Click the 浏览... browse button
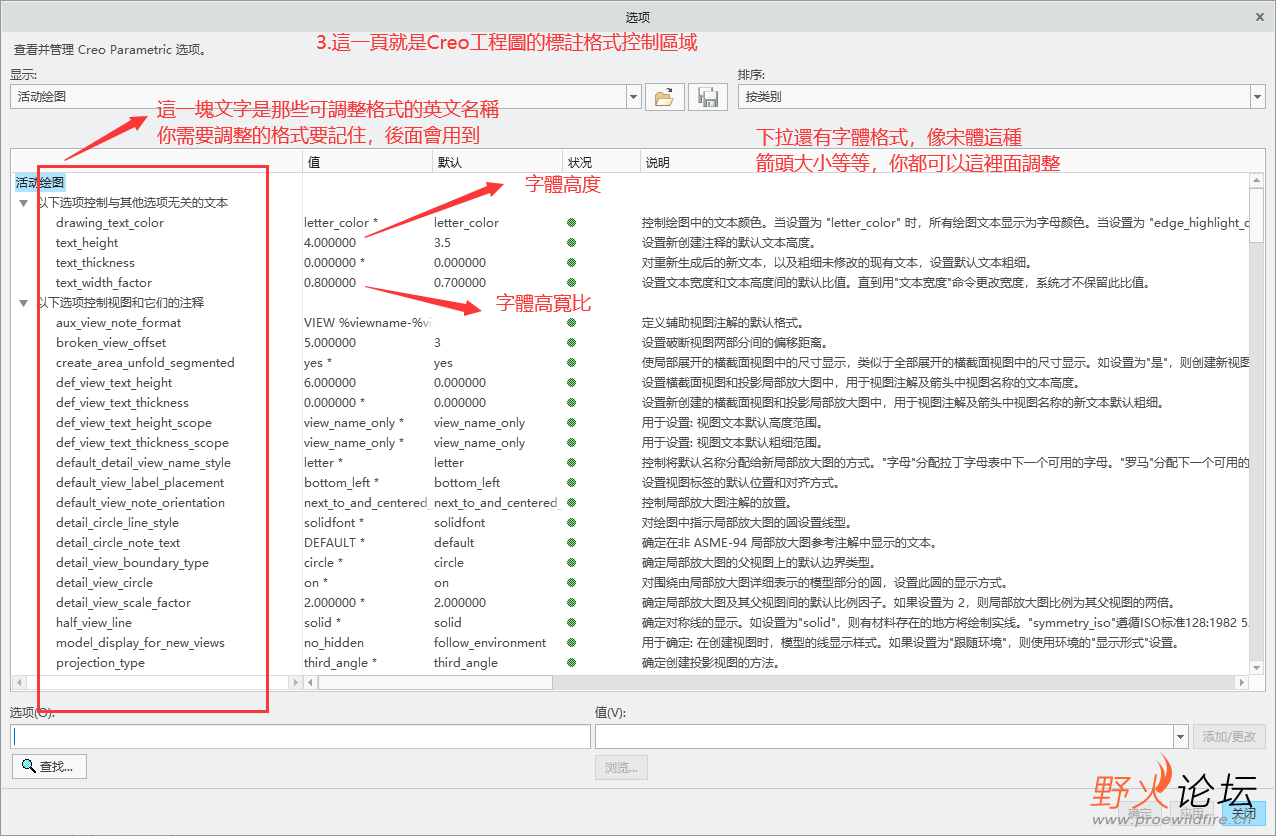1276x836 pixels. 621,767
